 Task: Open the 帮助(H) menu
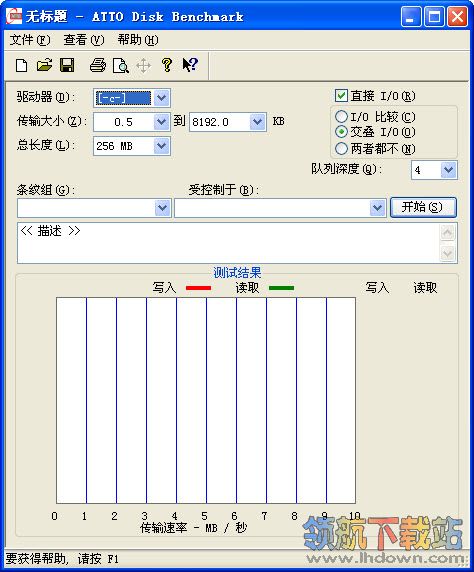pos(138,39)
